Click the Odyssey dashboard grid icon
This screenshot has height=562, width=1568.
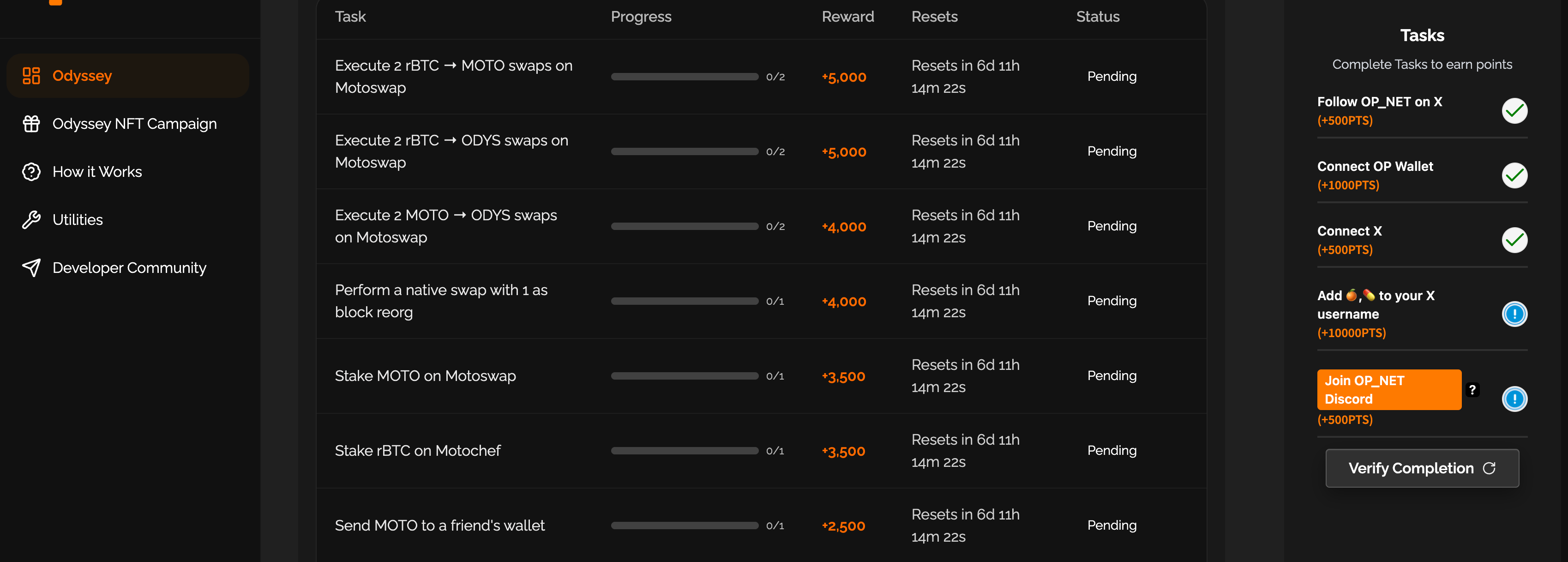(x=31, y=75)
